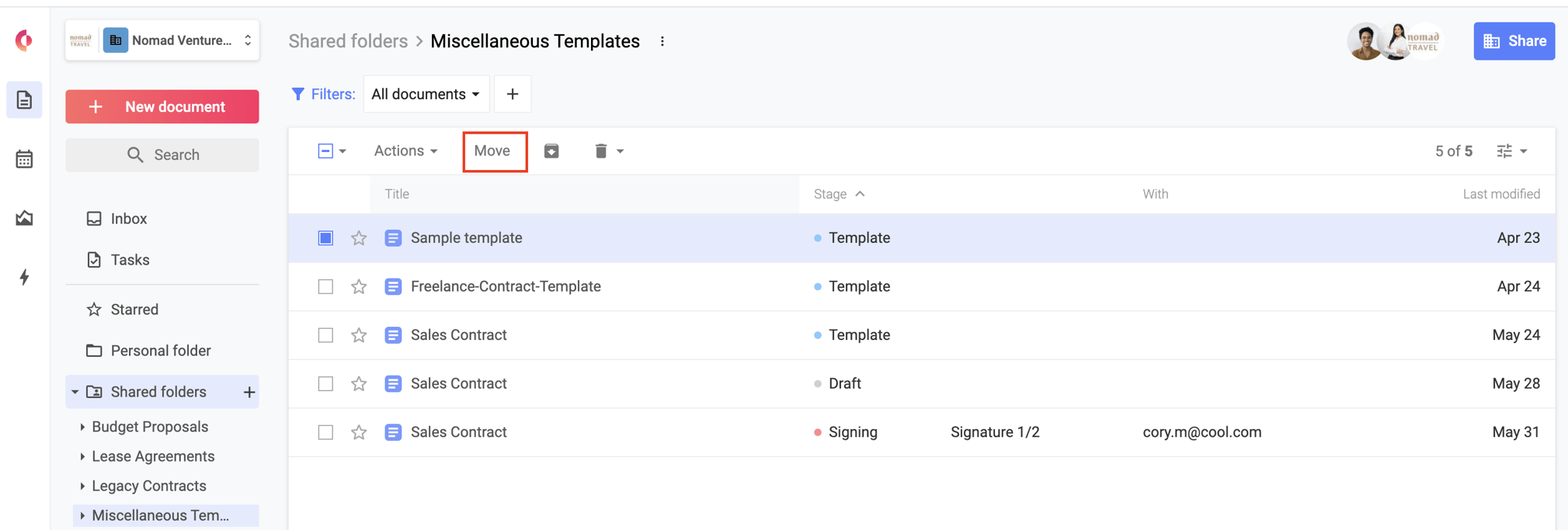Open the arrow next to the select-all checkbox

click(342, 151)
